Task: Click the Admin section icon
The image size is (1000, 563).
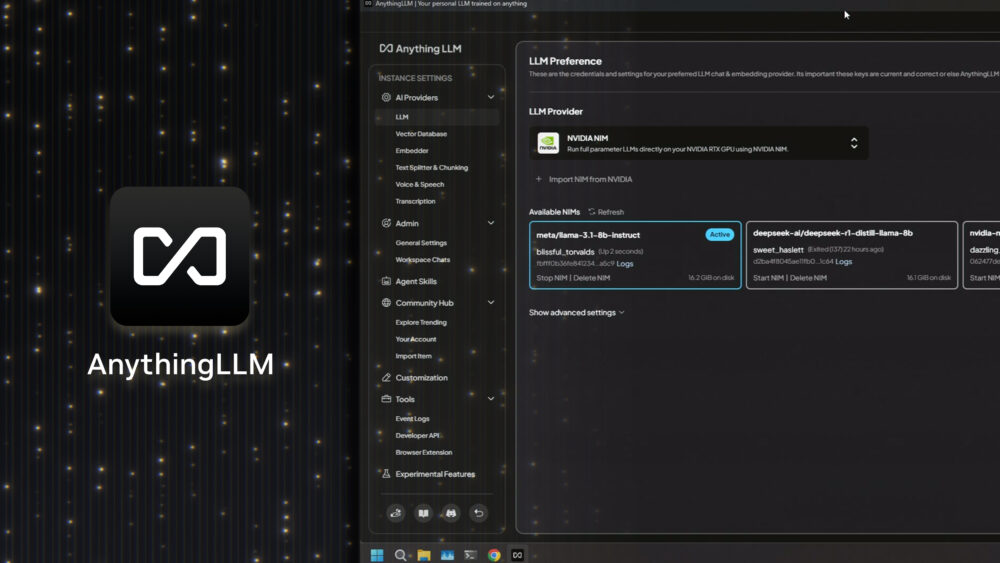Action: coord(386,223)
